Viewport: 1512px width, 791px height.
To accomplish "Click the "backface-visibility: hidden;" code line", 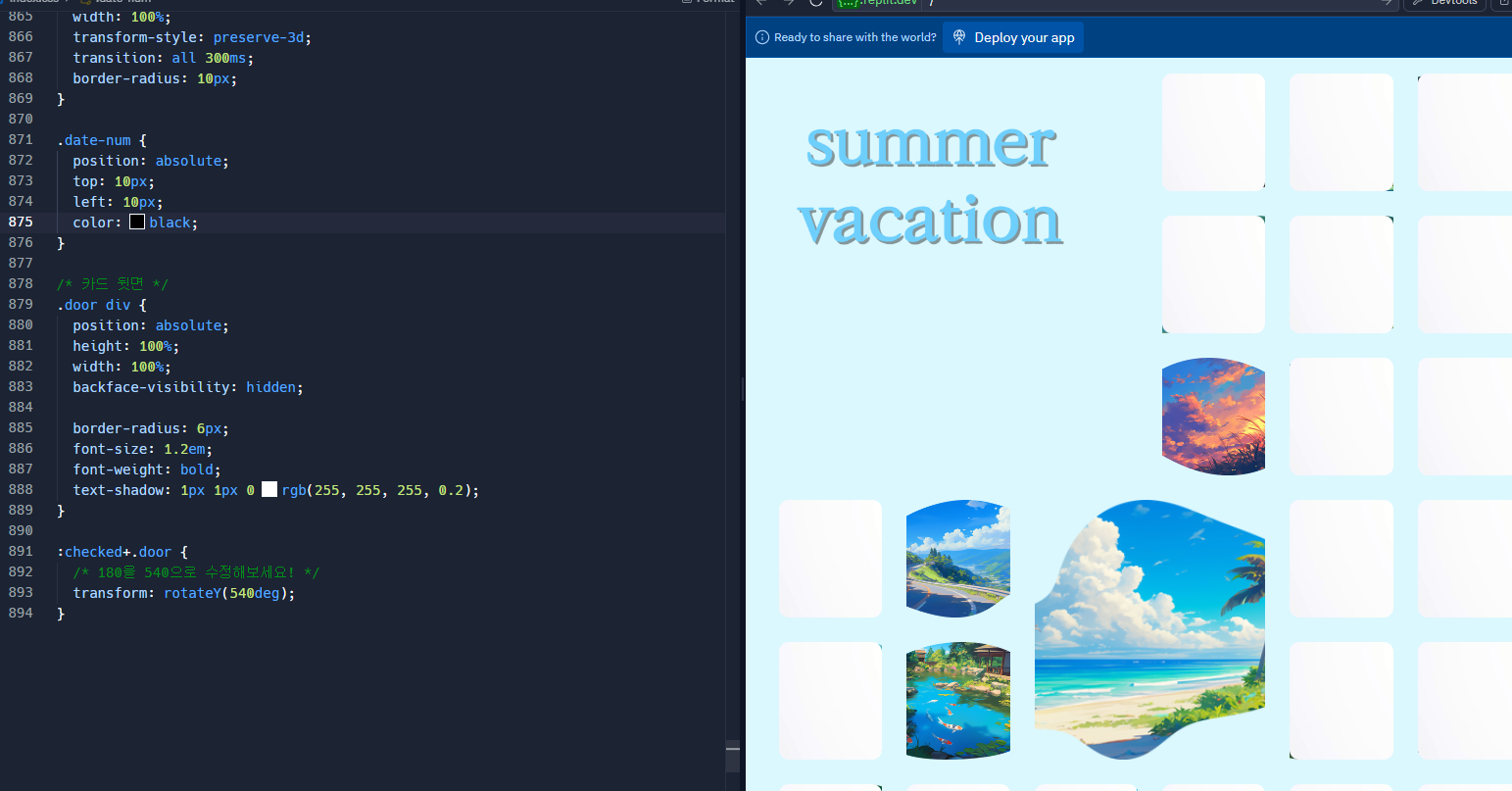I will click(188, 387).
